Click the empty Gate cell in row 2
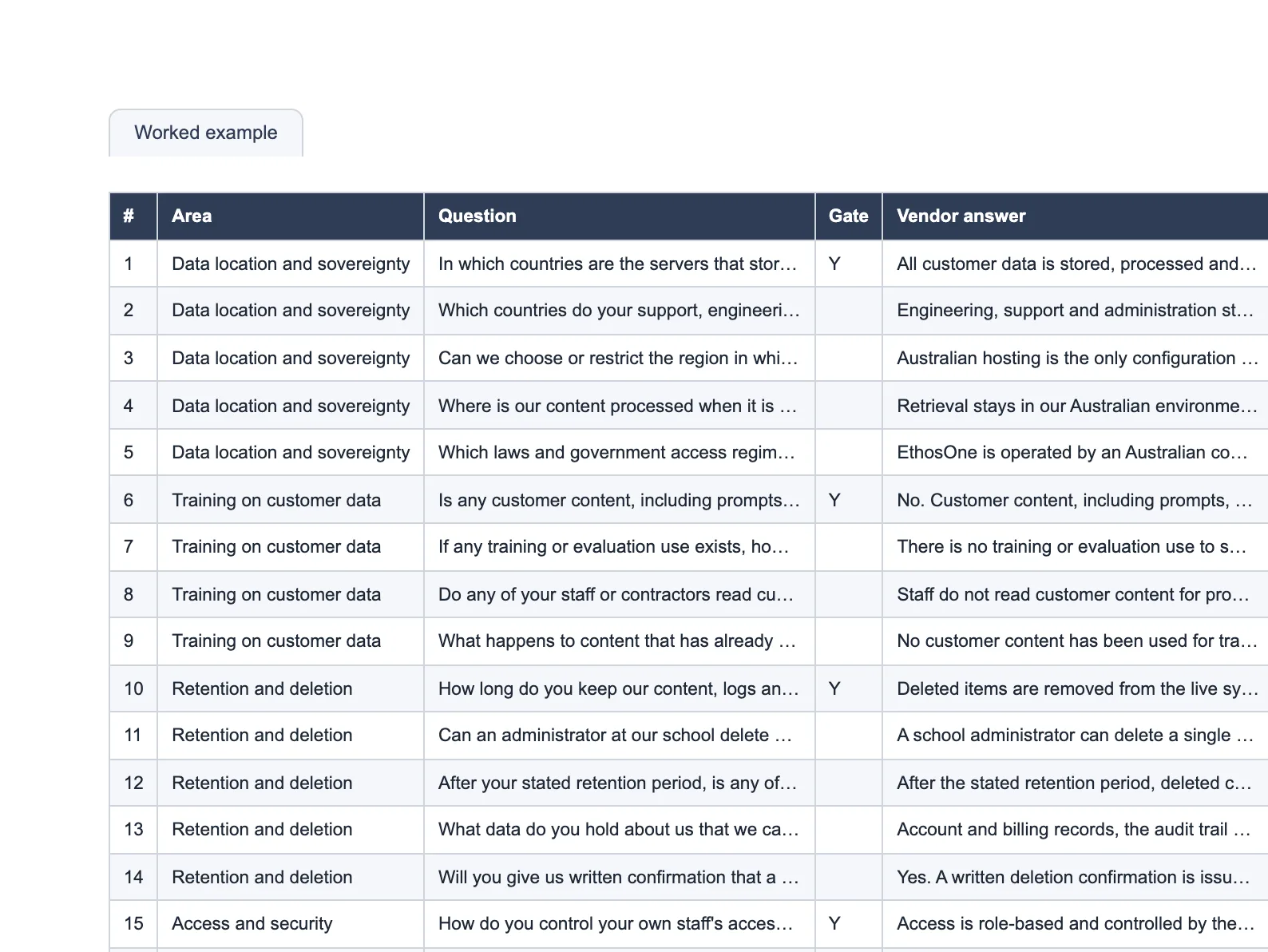The height and width of the screenshot is (952, 1268). pyautogui.click(x=849, y=311)
